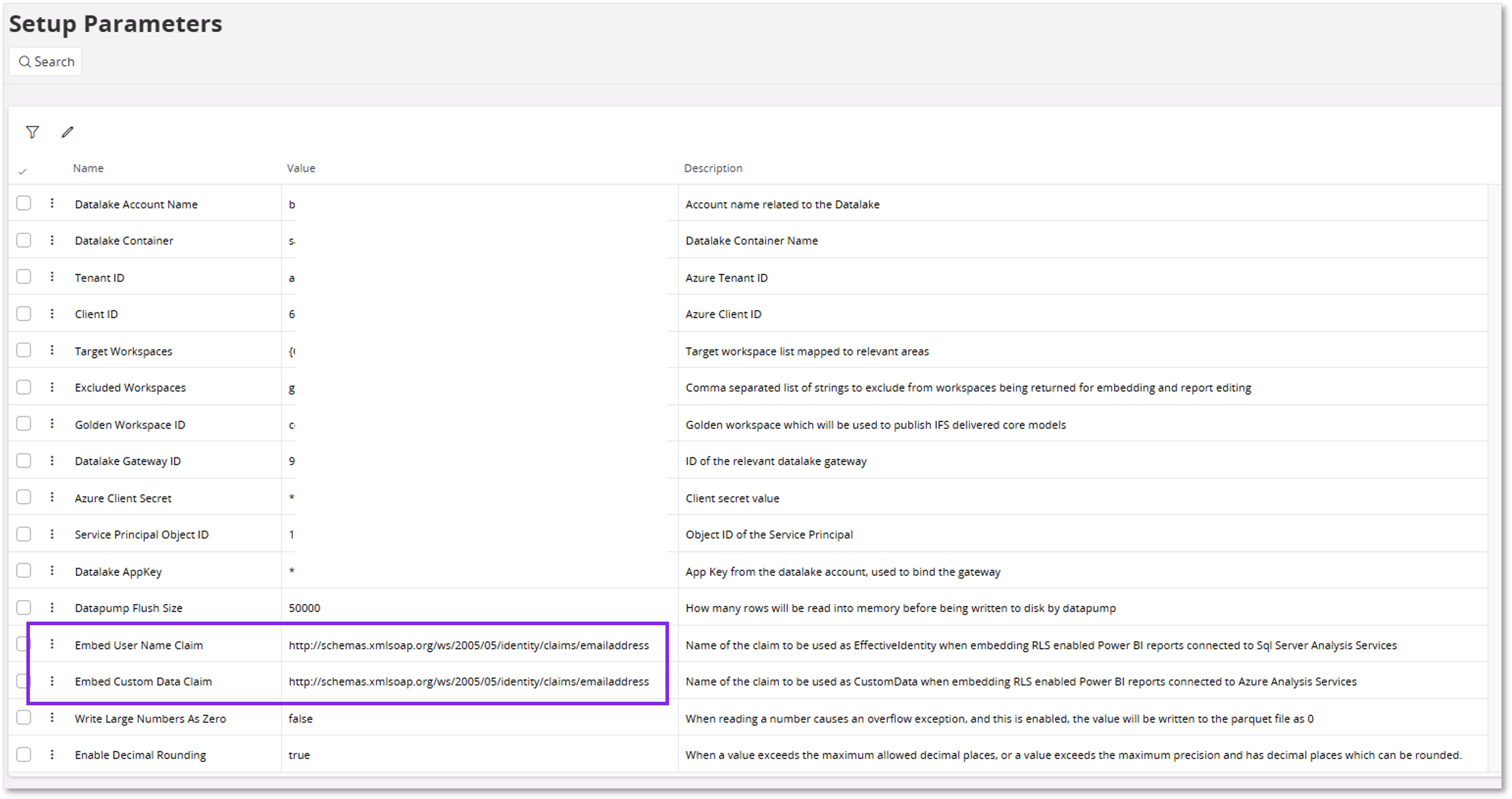This screenshot has height=799, width=1512.
Task: Open row menu for Datalake AppKey
Action: click(x=52, y=570)
